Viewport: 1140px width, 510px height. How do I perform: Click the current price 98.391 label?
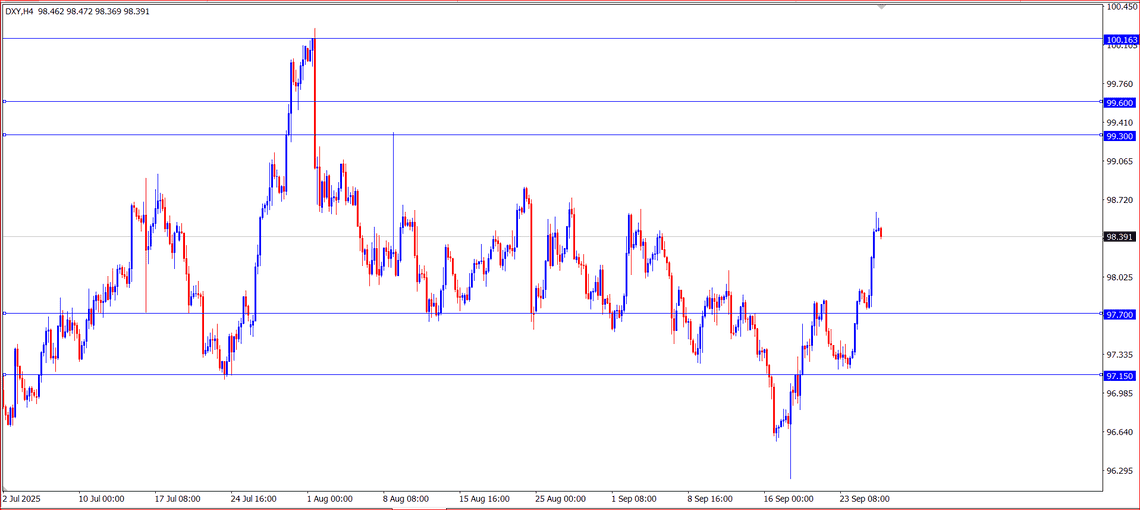(1120, 237)
